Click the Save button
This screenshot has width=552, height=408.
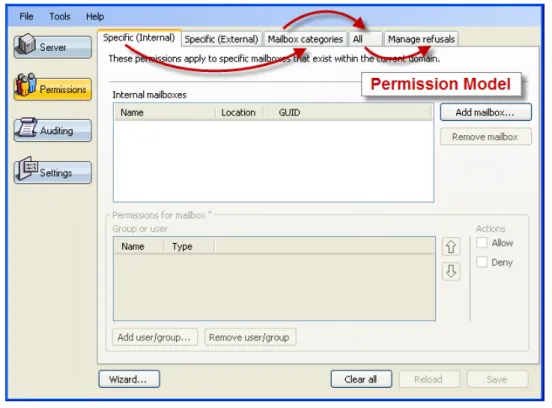pos(497,379)
